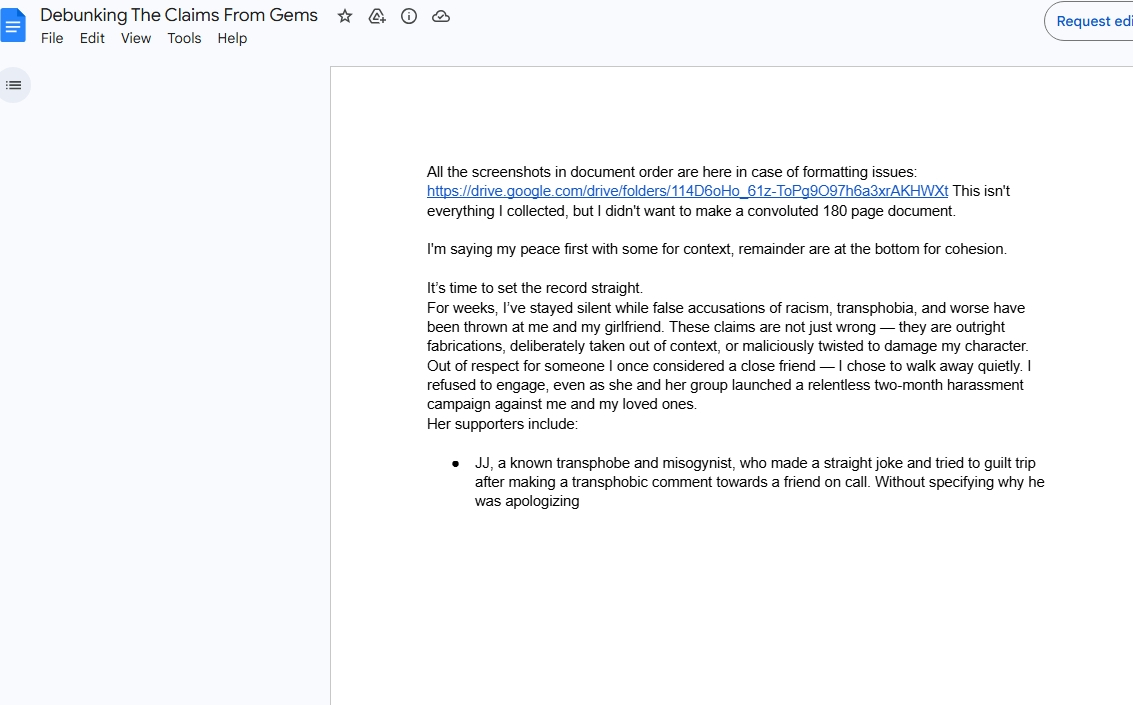Check the cloud document status icon
This screenshot has width=1133, height=705.
[x=441, y=16]
